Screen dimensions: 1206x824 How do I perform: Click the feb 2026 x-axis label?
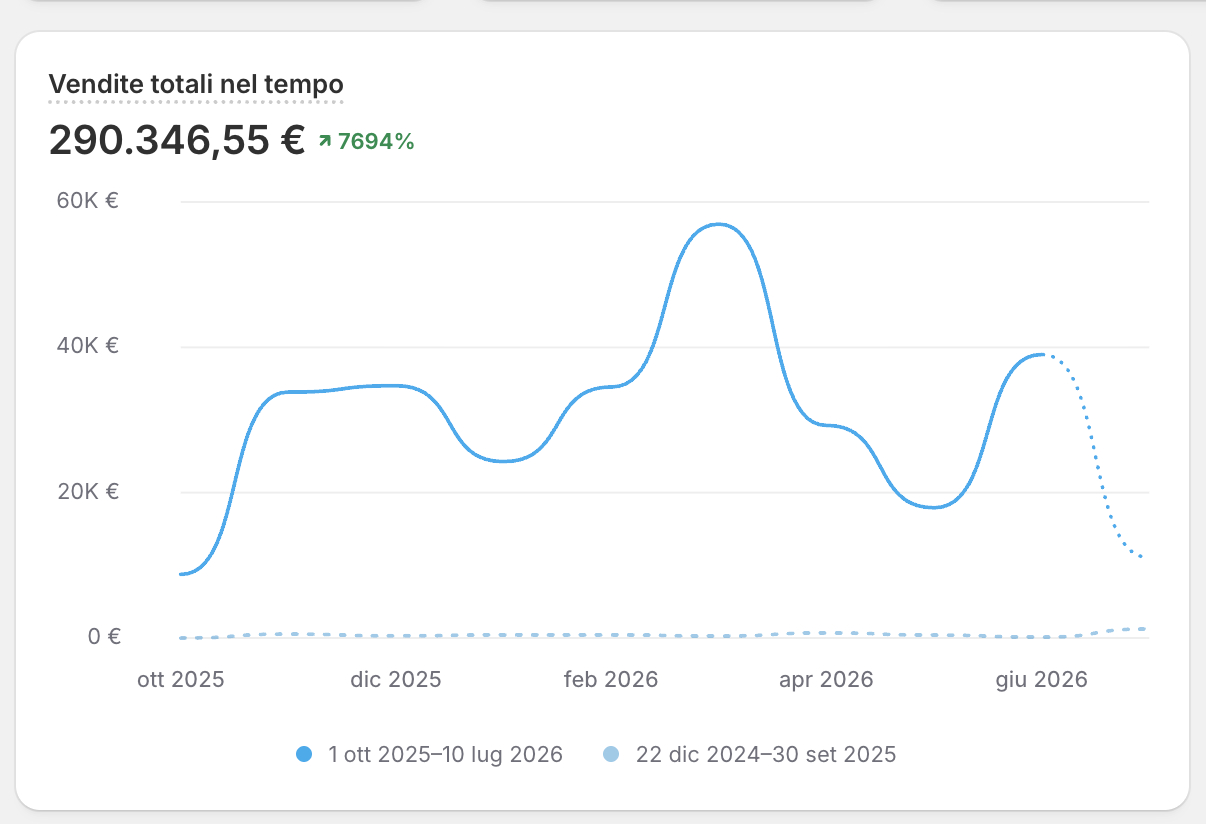[x=611, y=680]
